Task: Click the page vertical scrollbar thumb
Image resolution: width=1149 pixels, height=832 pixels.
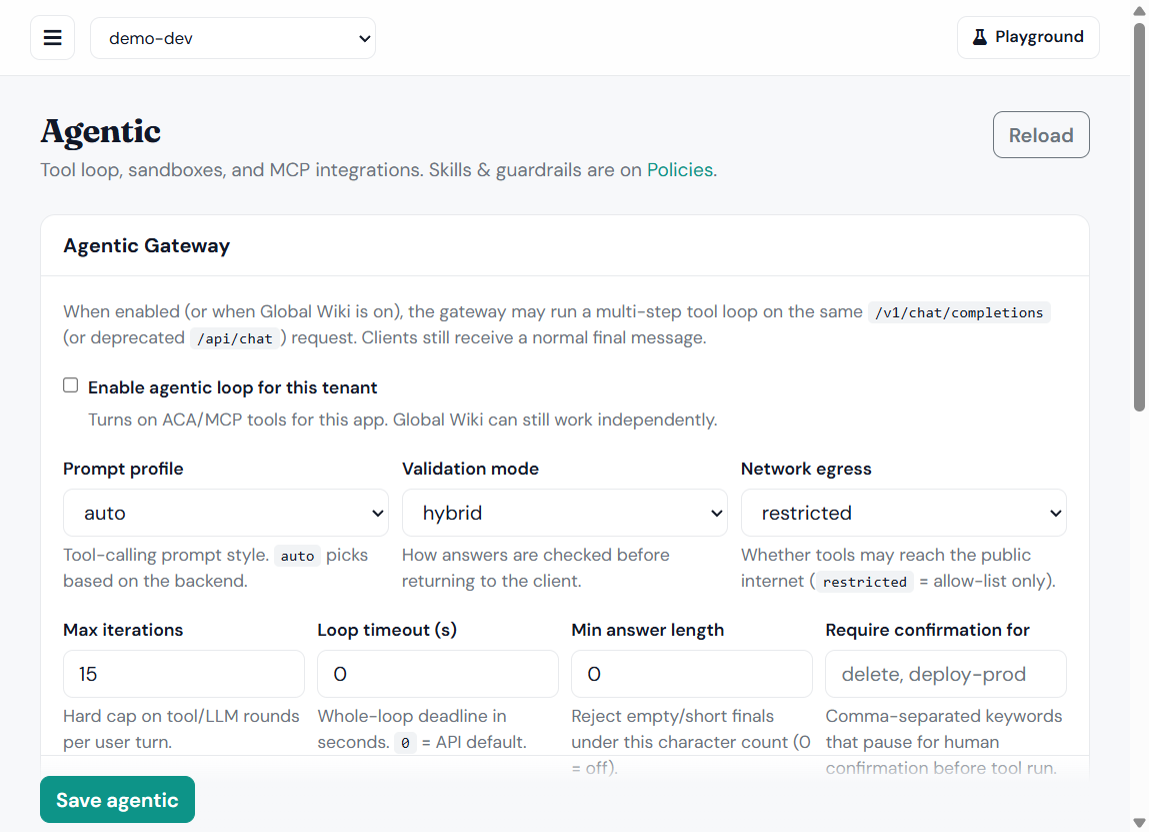Action: (x=1139, y=216)
